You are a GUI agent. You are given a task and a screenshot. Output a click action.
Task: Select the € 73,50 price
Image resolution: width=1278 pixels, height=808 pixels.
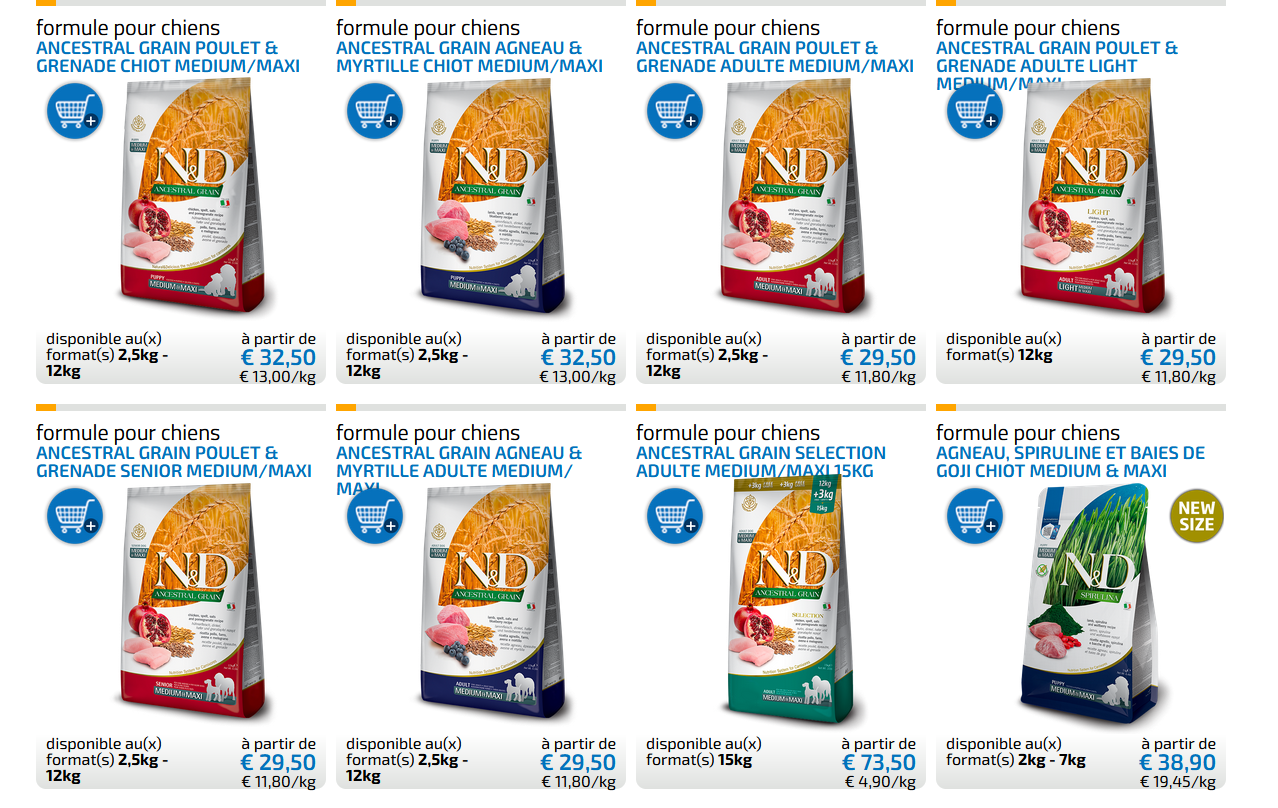pos(878,763)
